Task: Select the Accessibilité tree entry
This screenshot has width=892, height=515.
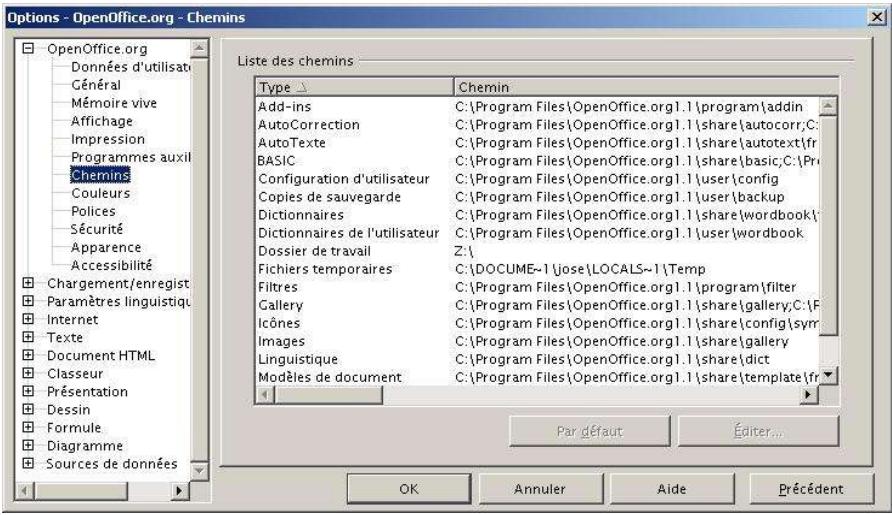Action: pyautogui.click(x=111, y=265)
